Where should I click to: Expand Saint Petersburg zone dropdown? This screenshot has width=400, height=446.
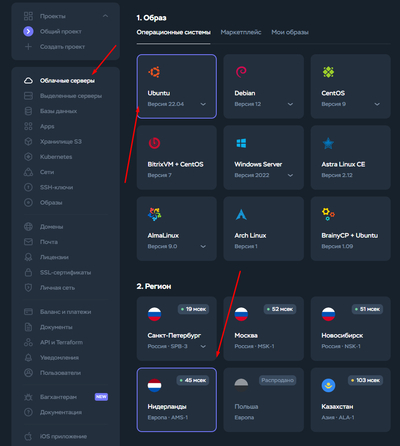[x=203, y=347]
